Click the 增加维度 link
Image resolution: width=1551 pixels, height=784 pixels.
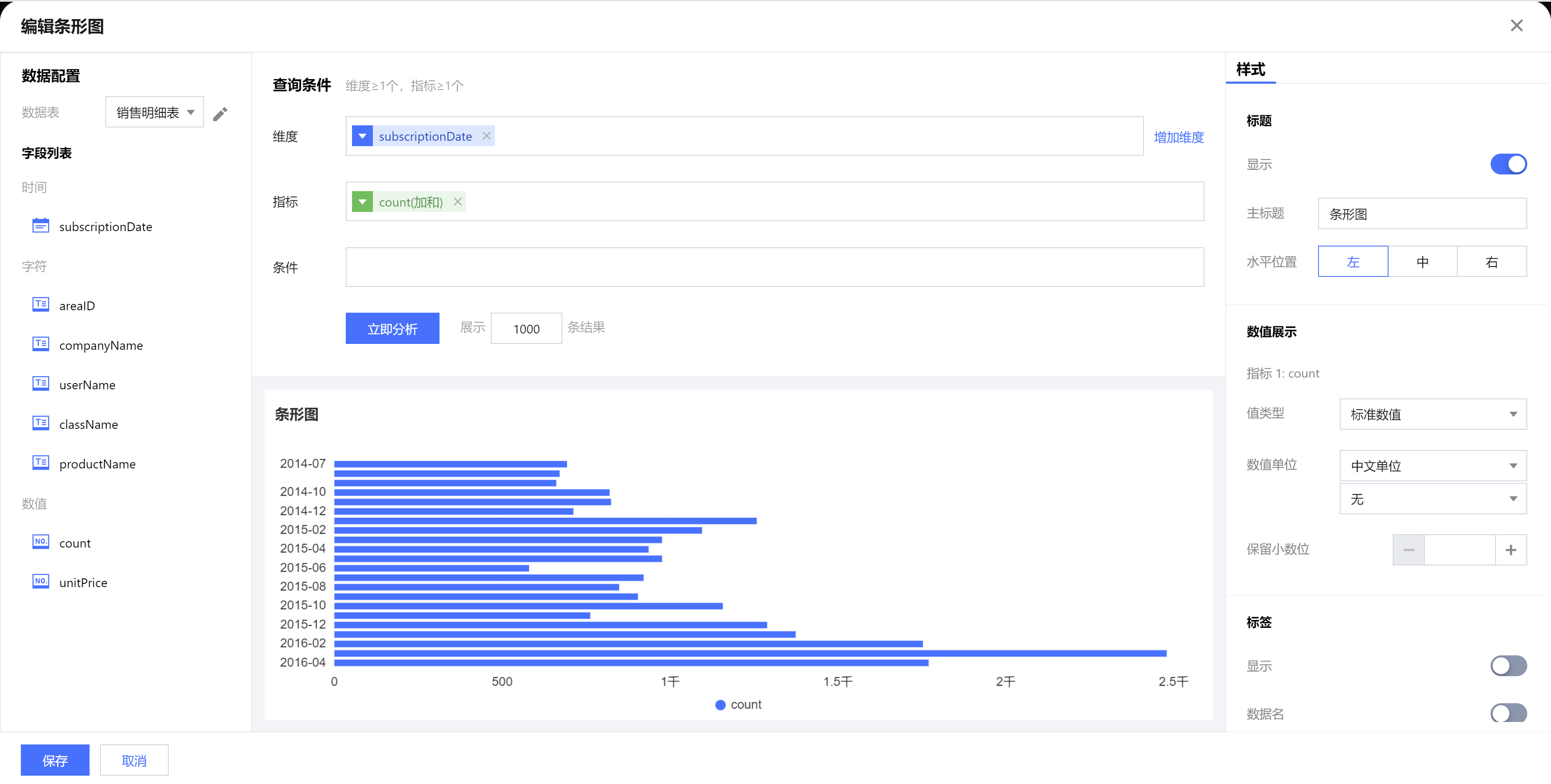(x=1178, y=137)
